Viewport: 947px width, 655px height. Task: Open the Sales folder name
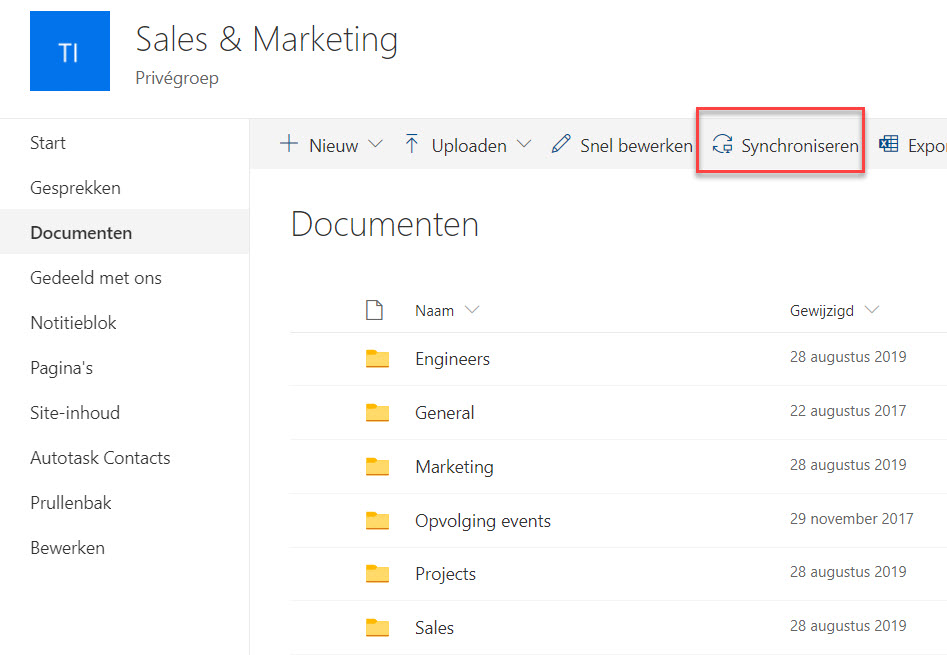(434, 628)
